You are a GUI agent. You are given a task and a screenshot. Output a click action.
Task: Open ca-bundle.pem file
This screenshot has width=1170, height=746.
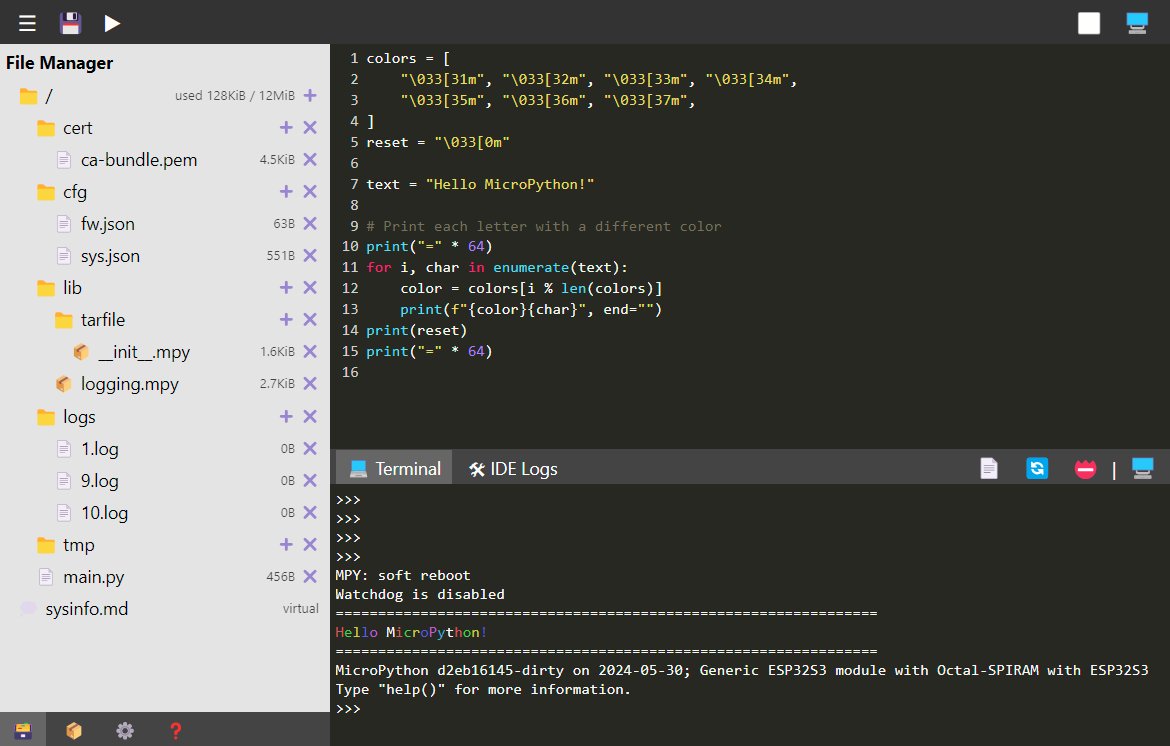139,160
